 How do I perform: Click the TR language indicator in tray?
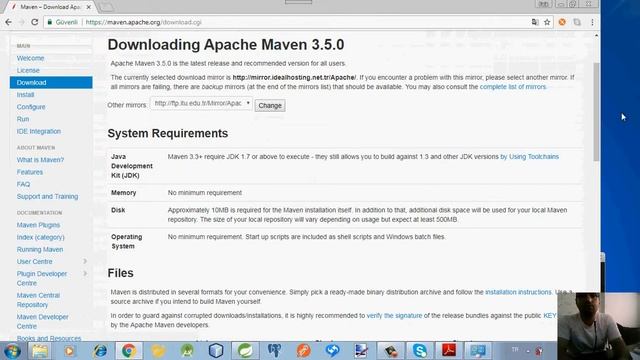515,349
